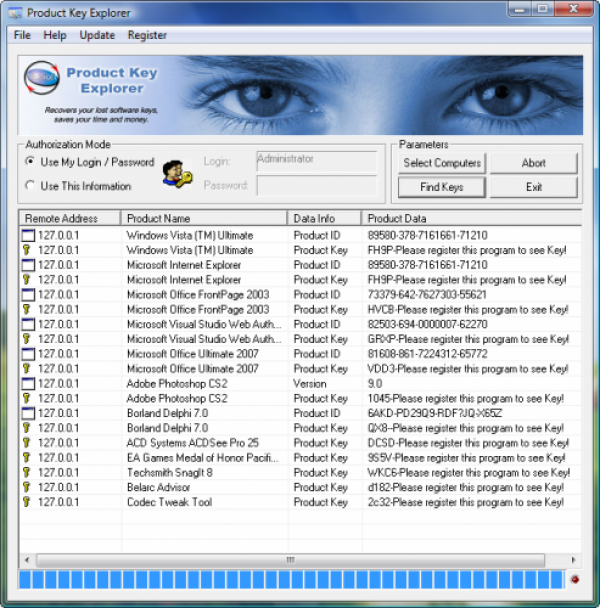Sort by Product Name column header
The width and height of the screenshot is (600, 608).
point(204,218)
